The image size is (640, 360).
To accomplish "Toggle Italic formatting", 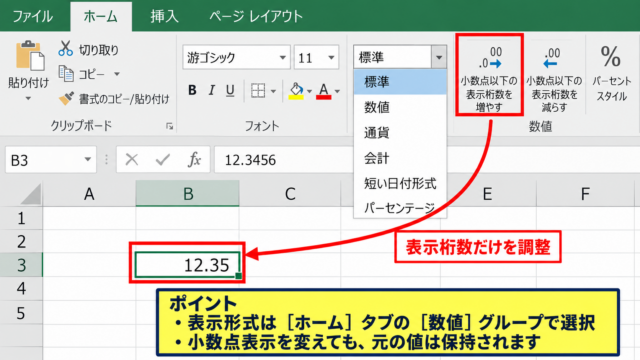I will click(211, 90).
